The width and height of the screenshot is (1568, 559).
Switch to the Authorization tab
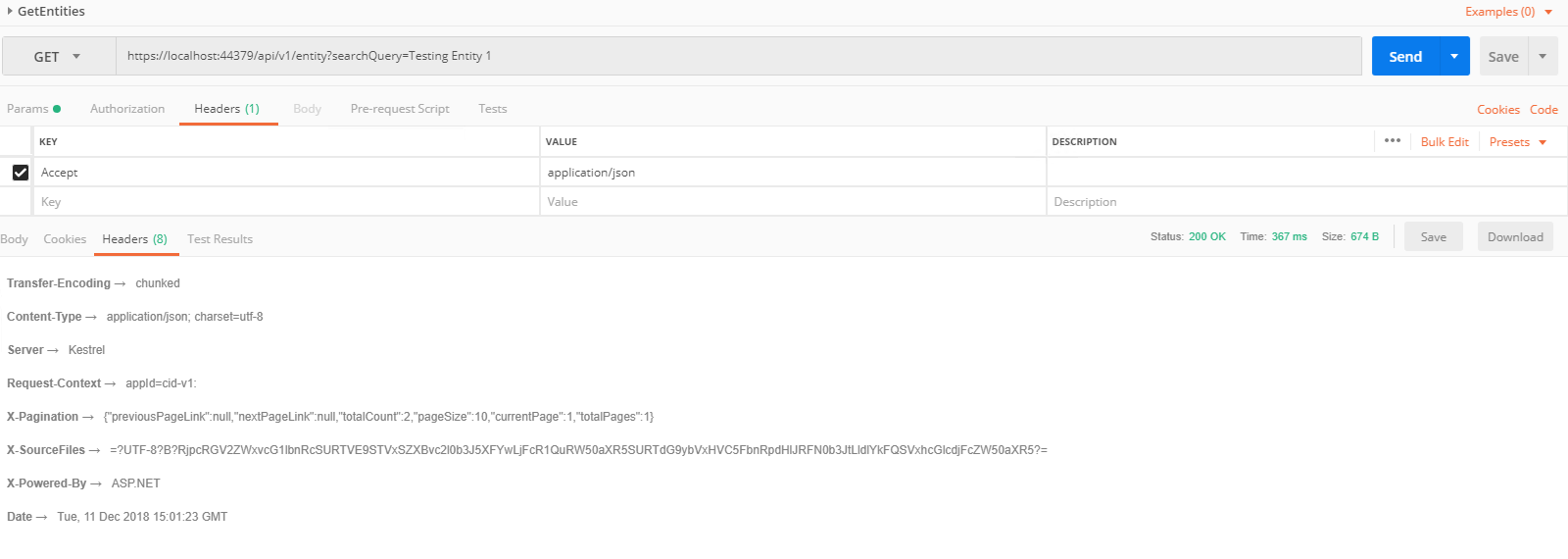pos(127,109)
